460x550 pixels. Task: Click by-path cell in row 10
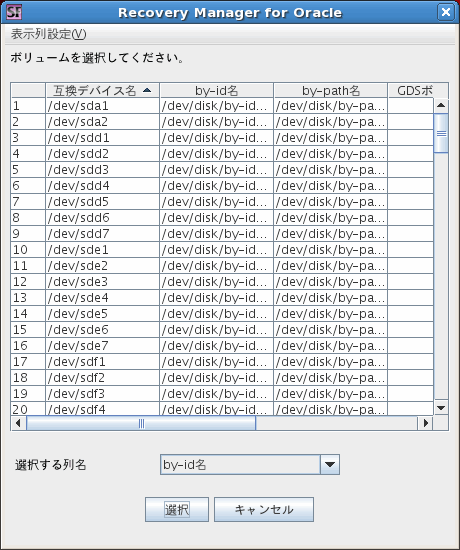(x=331, y=250)
